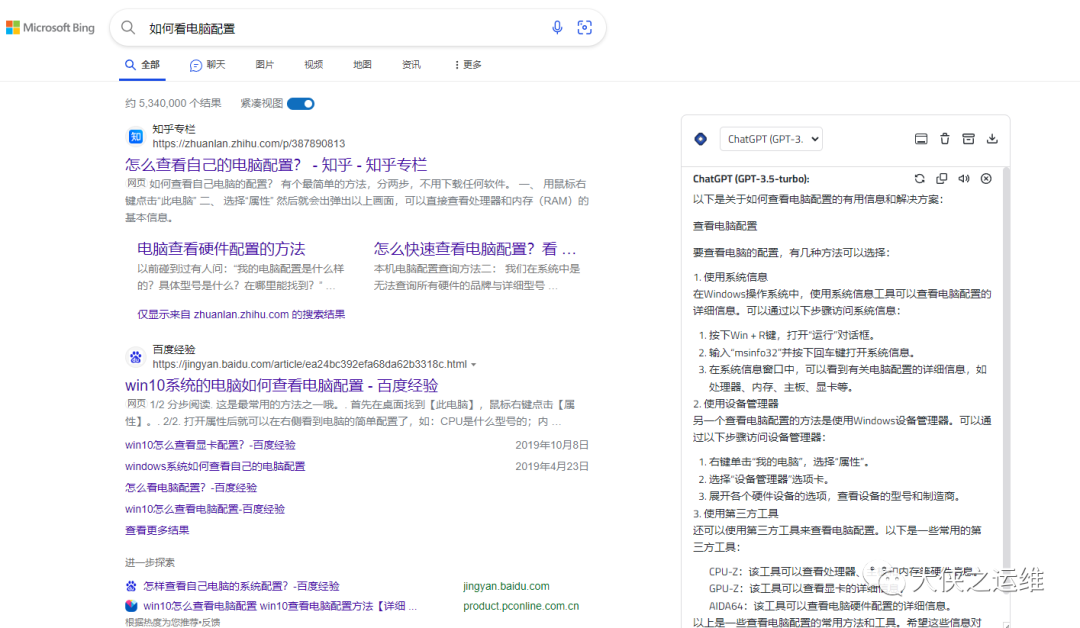This screenshot has height=628, width=1080.
Task: Switch to the 资讯 tab
Action: [x=411, y=65]
